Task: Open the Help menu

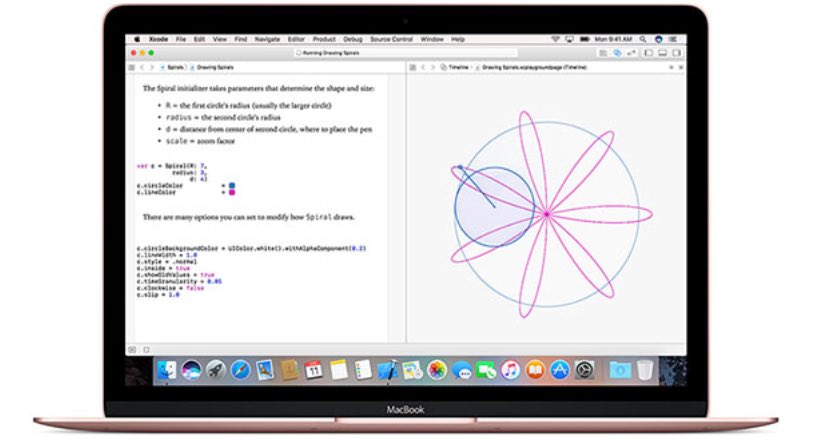Action: click(458, 39)
